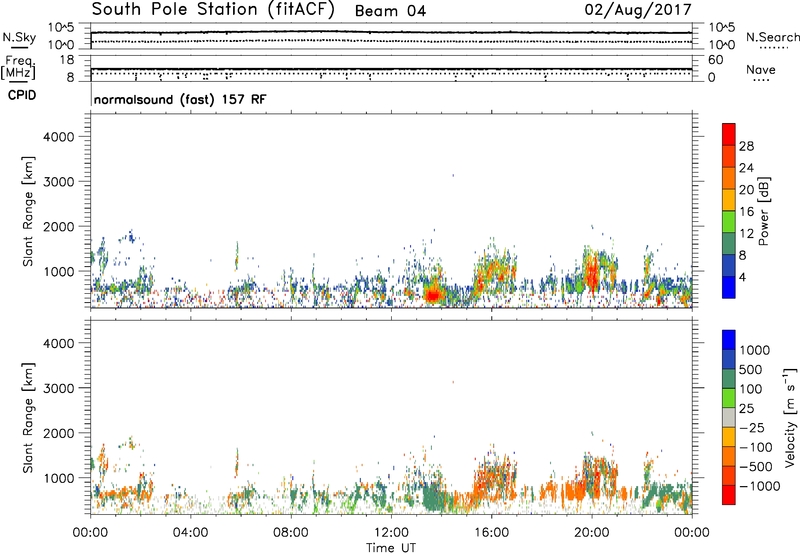Click the 'Slant Range [km]' label of the velocity panel
800x554 pixels.
click(28, 418)
